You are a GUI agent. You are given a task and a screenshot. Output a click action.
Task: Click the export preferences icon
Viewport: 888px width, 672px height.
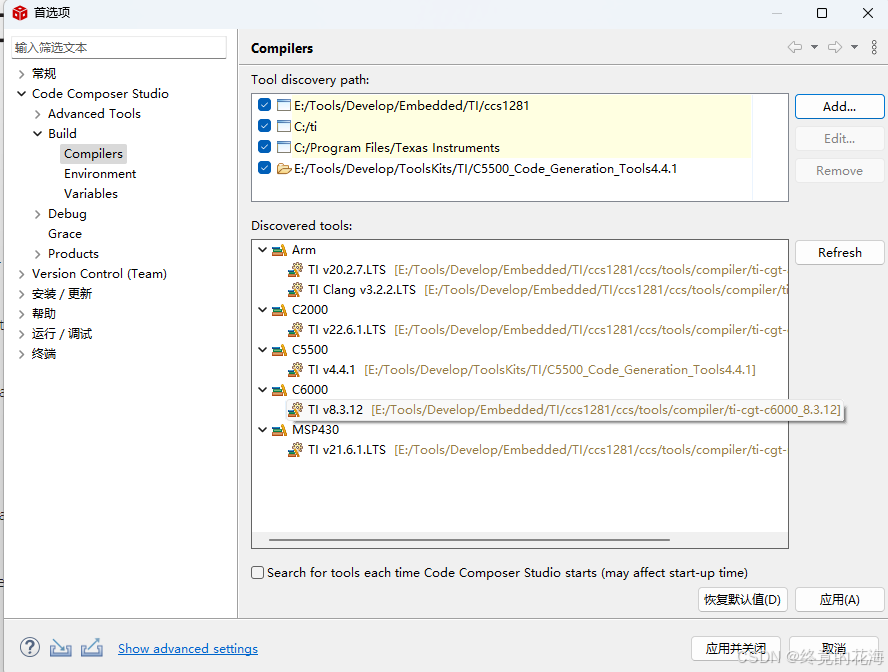click(x=92, y=648)
